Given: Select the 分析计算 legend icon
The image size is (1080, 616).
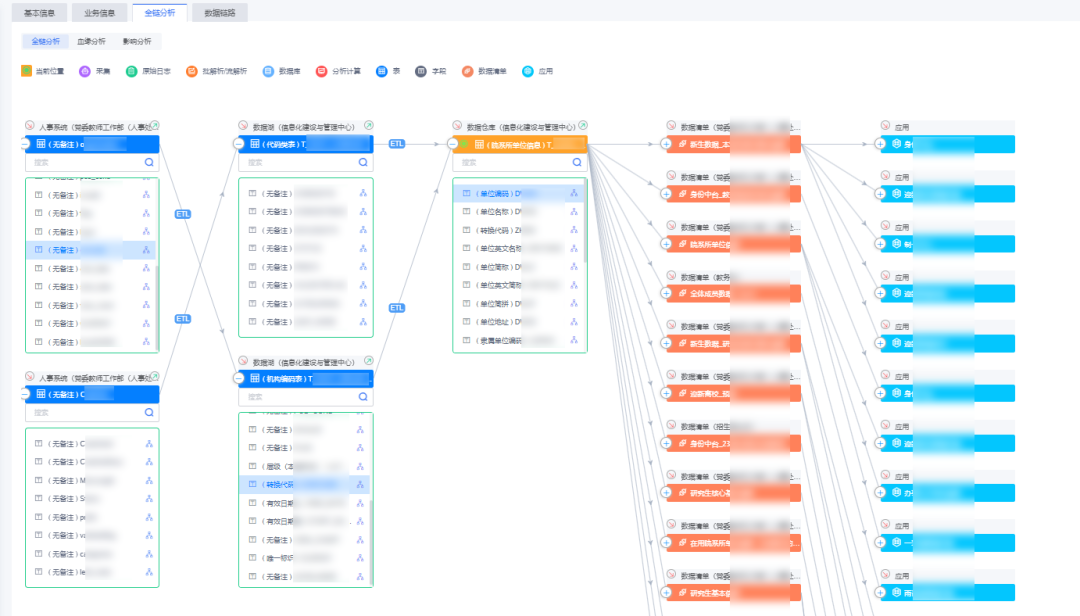Looking at the screenshot, I should [321, 72].
